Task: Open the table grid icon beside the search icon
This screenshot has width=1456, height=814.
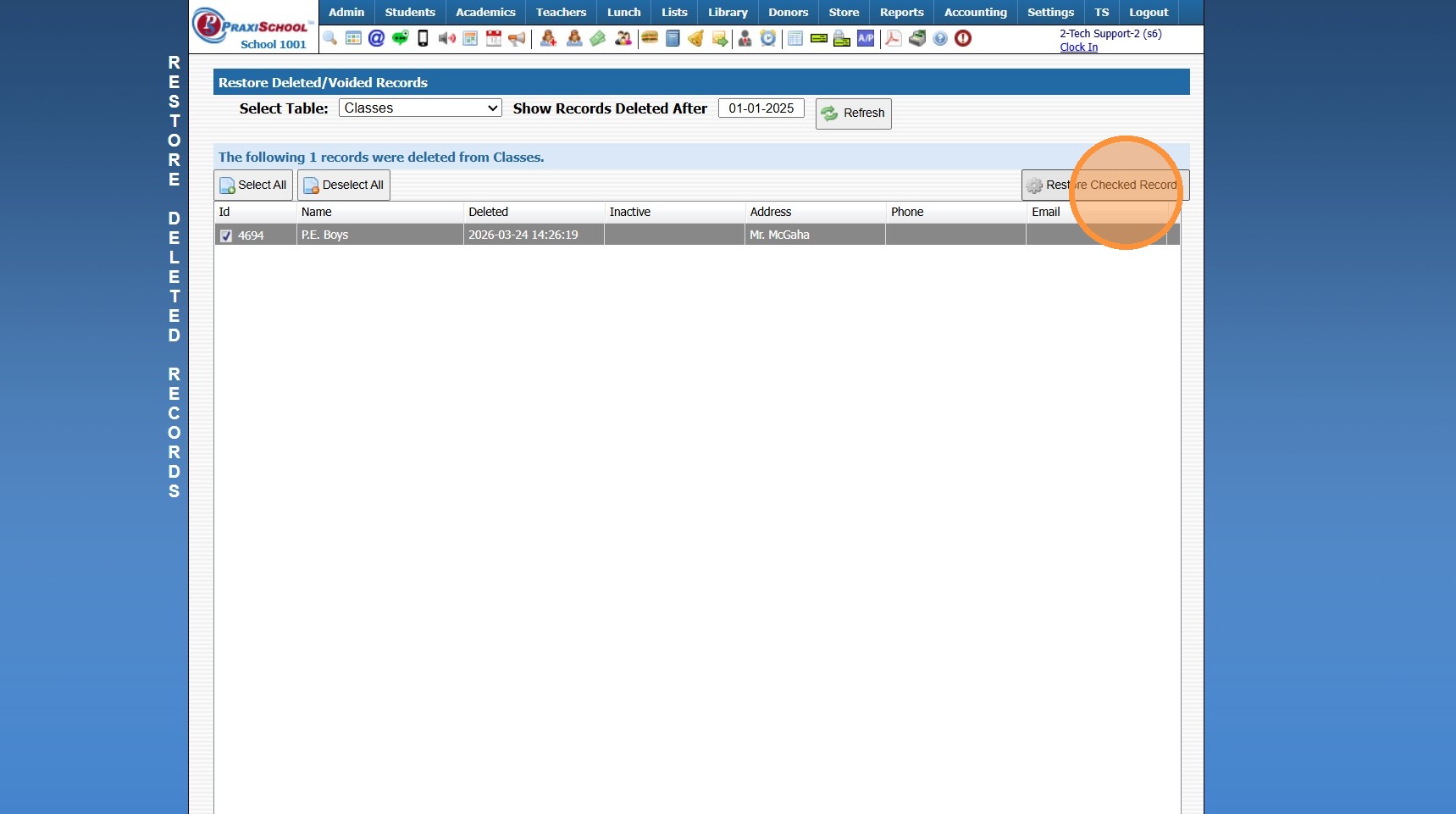Action: pos(353,38)
